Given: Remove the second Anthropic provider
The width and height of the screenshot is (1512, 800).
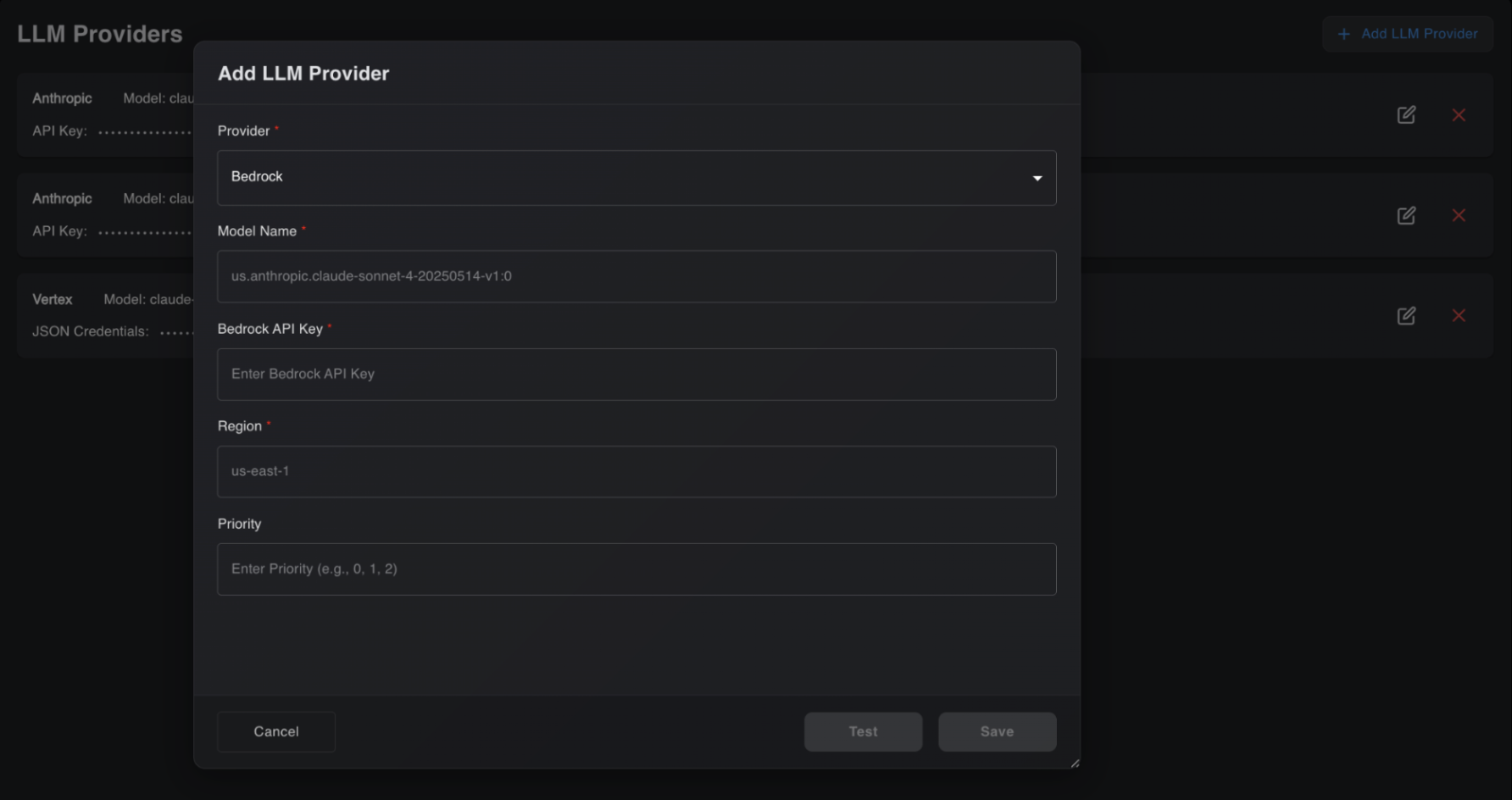Looking at the screenshot, I should [x=1459, y=215].
